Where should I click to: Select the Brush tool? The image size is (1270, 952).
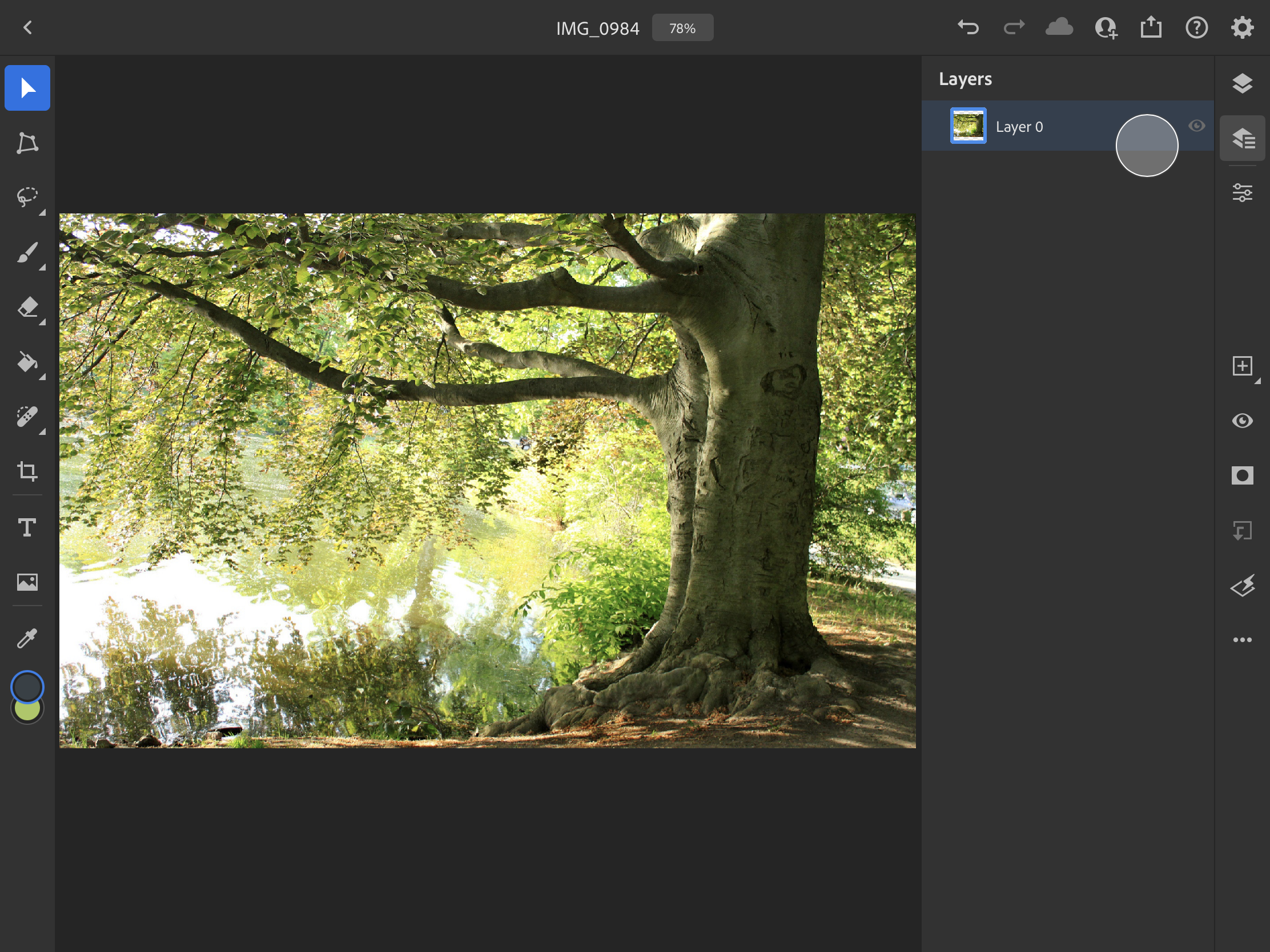click(x=27, y=252)
